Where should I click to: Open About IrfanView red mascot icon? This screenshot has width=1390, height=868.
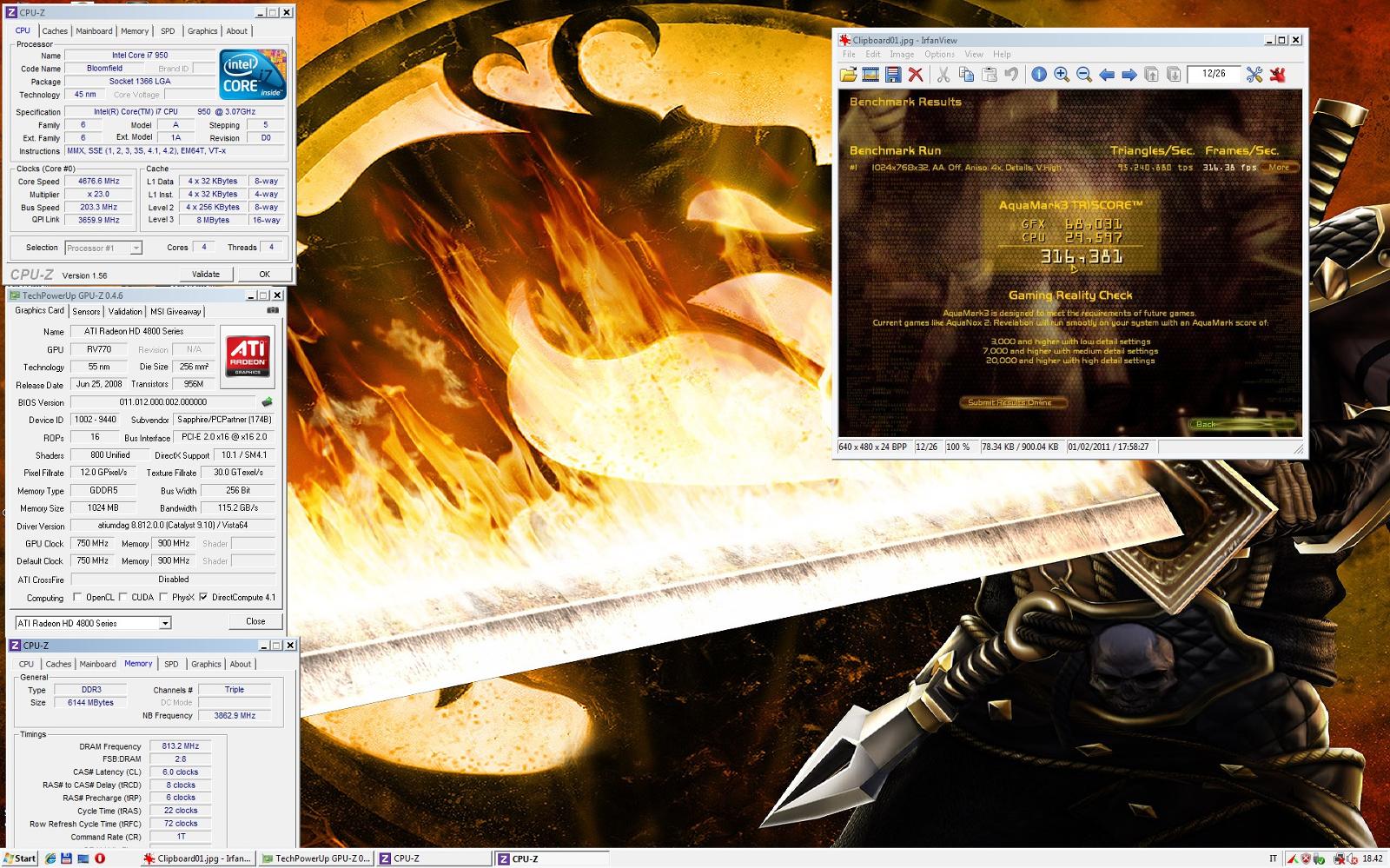[x=1277, y=75]
